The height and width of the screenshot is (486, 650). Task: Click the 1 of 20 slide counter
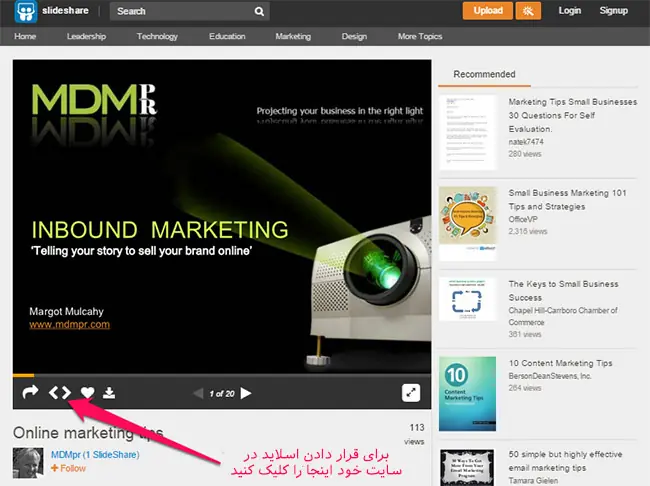coord(222,394)
